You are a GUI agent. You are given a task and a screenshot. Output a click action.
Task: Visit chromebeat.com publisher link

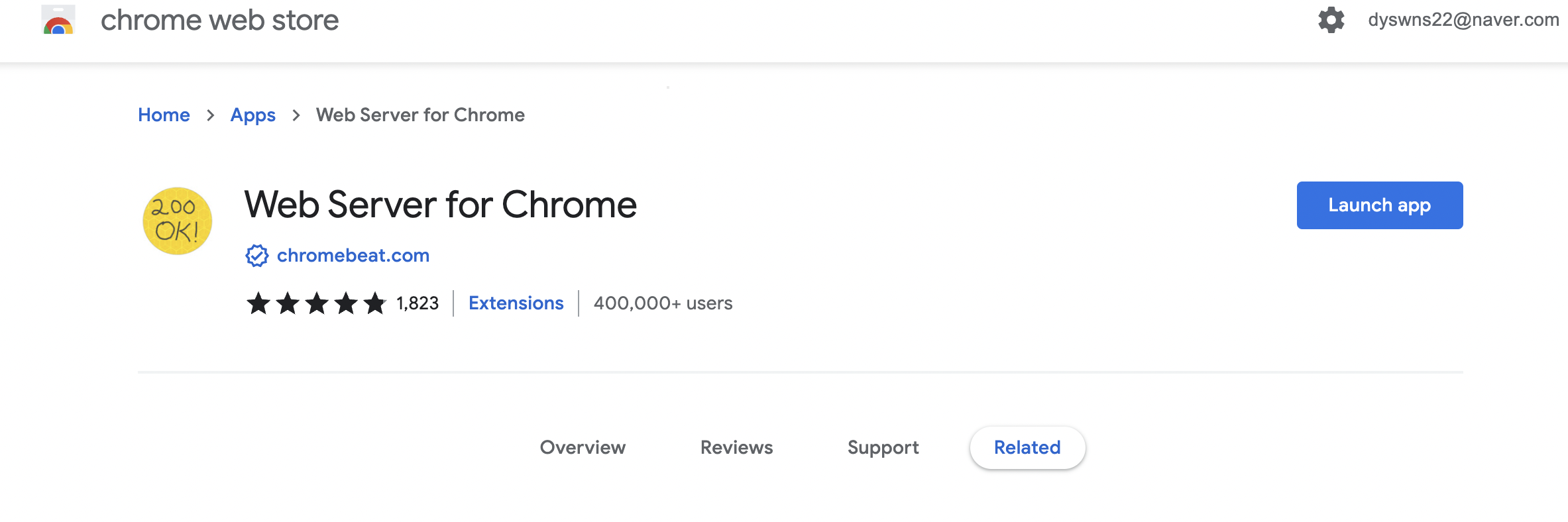pos(353,256)
